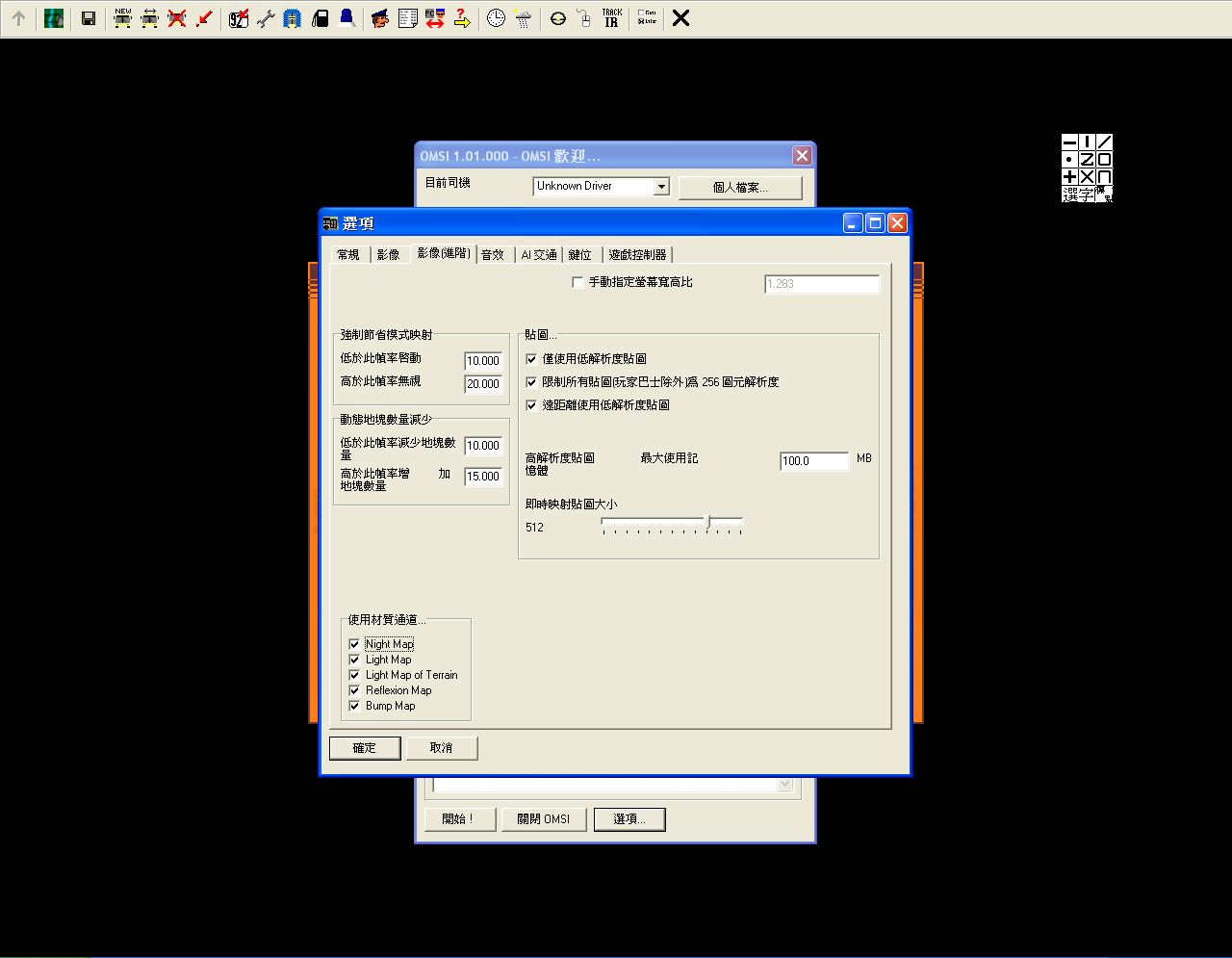Click the 選項... button in OMSI window
The image size is (1232, 958).
point(629,819)
